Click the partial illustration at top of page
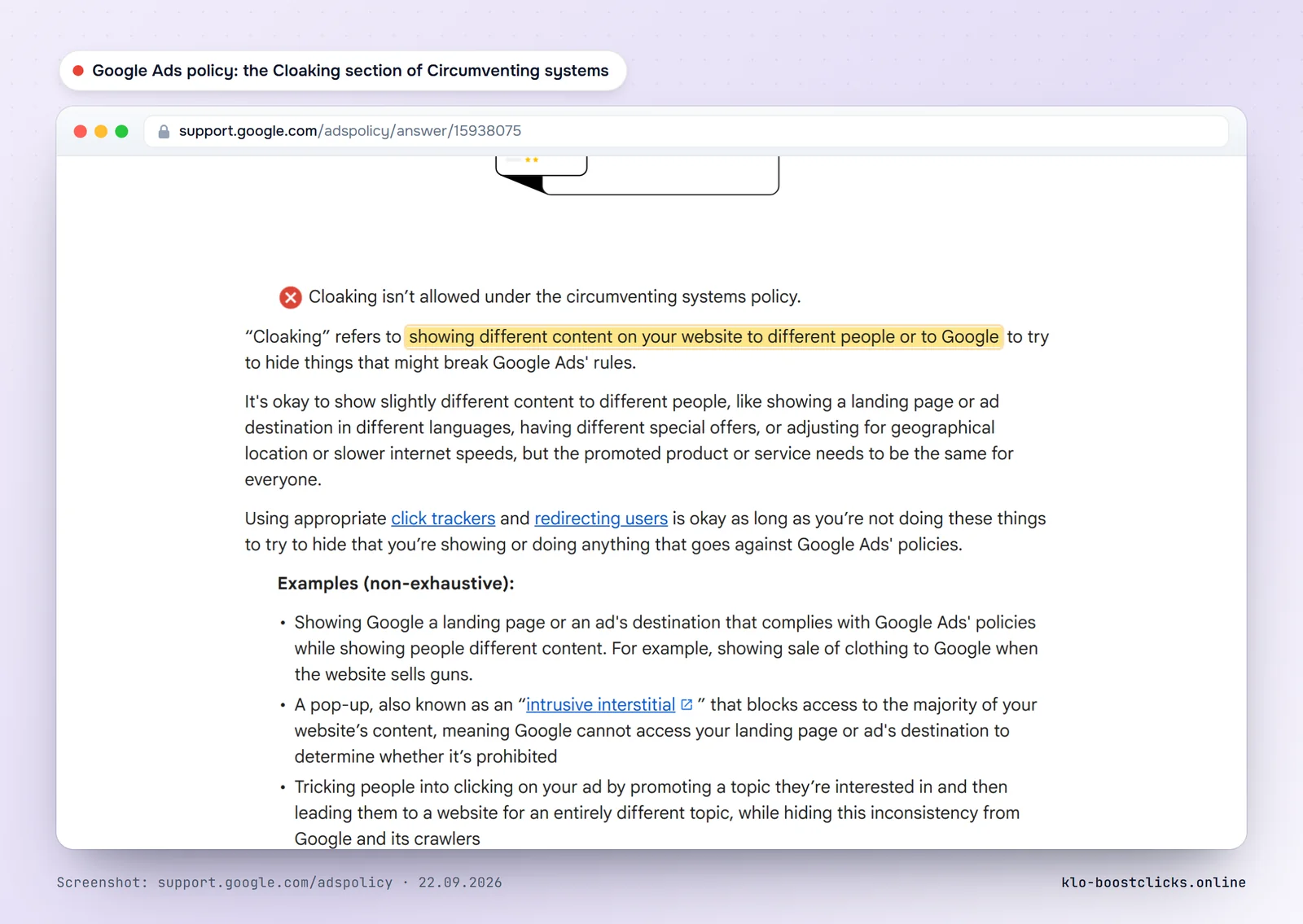Viewport: 1303px width, 924px height. coord(637,176)
